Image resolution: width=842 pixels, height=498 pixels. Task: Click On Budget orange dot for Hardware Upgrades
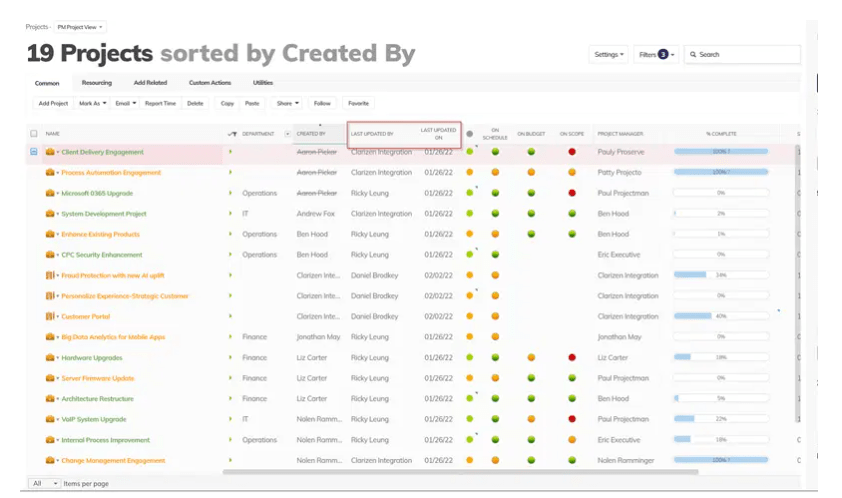531,357
